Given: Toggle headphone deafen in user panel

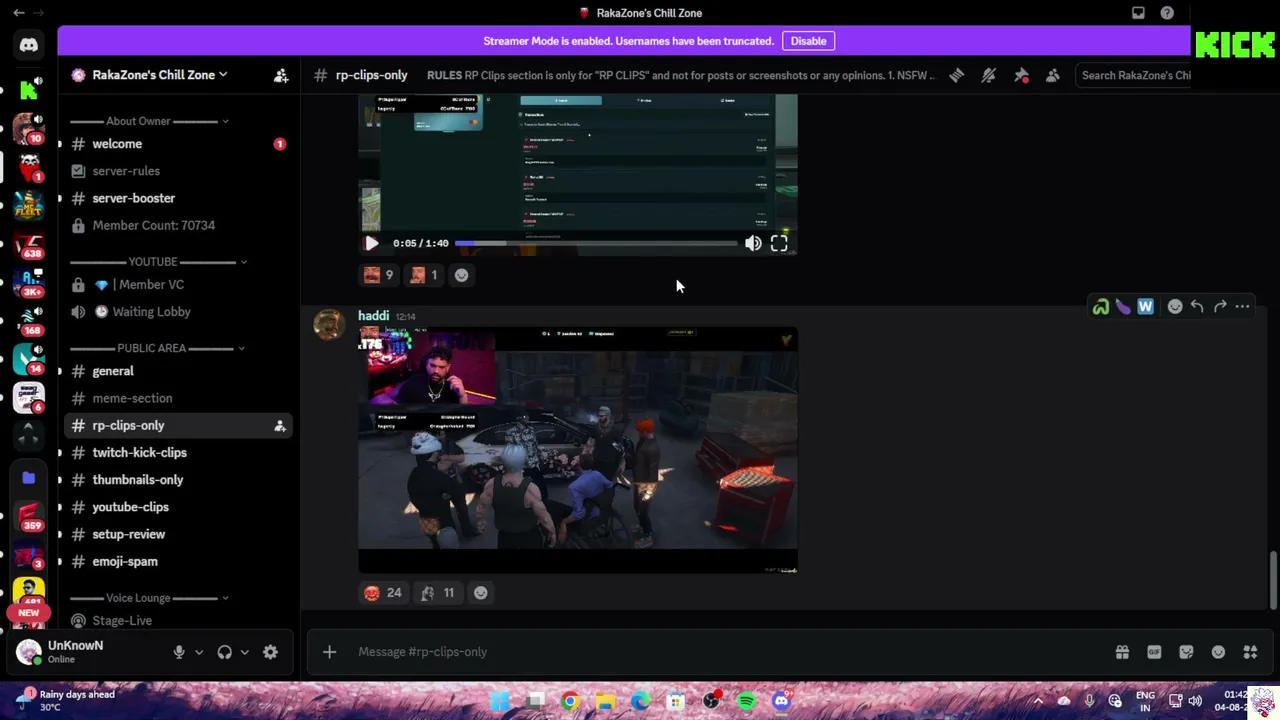Looking at the screenshot, I should coord(225,652).
